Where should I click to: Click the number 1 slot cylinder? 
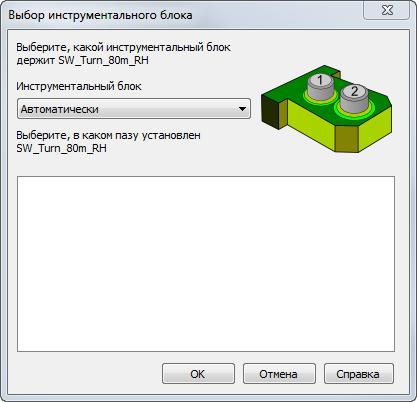[x=320, y=86]
